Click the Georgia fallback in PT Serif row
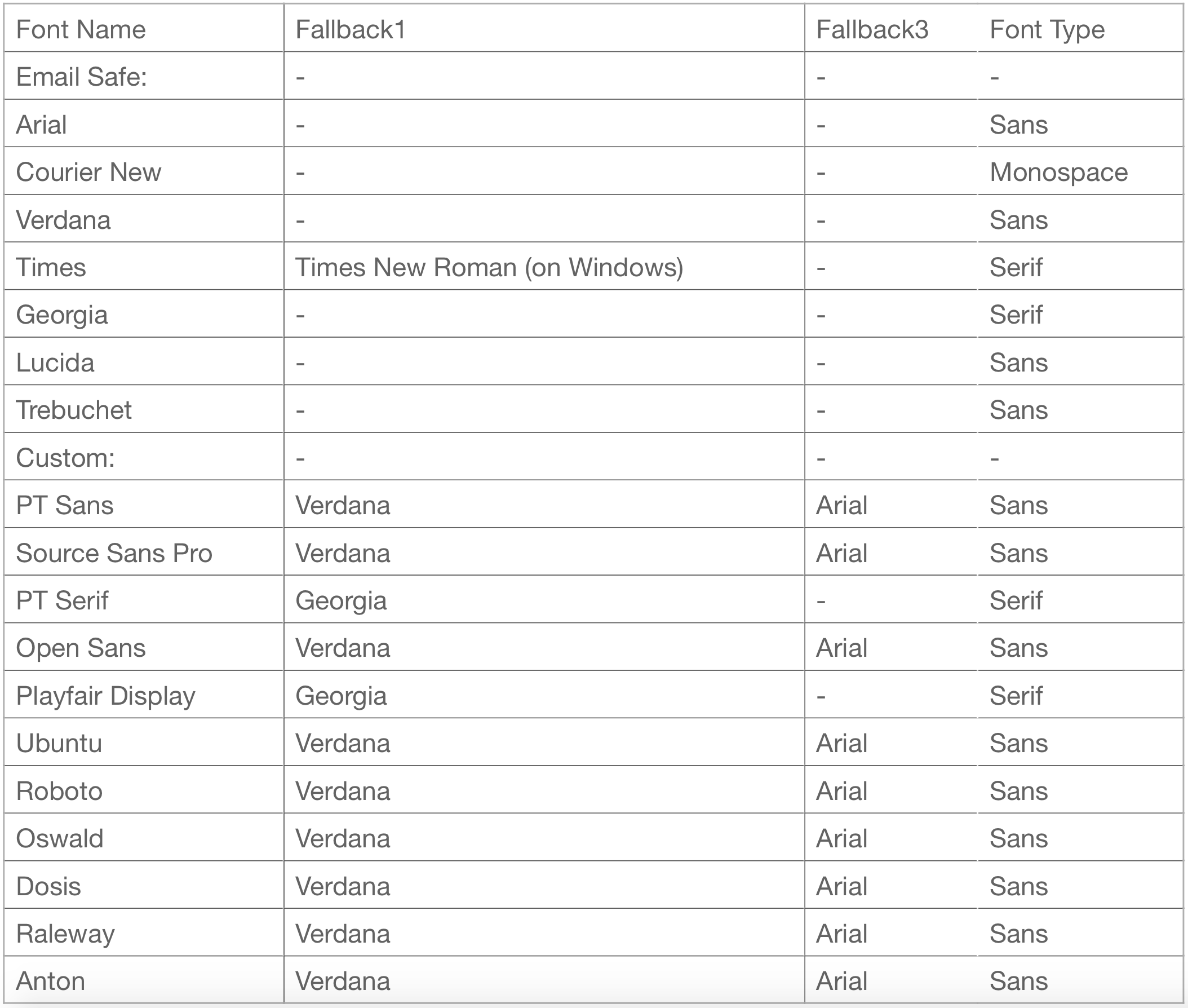 pos(341,600)
